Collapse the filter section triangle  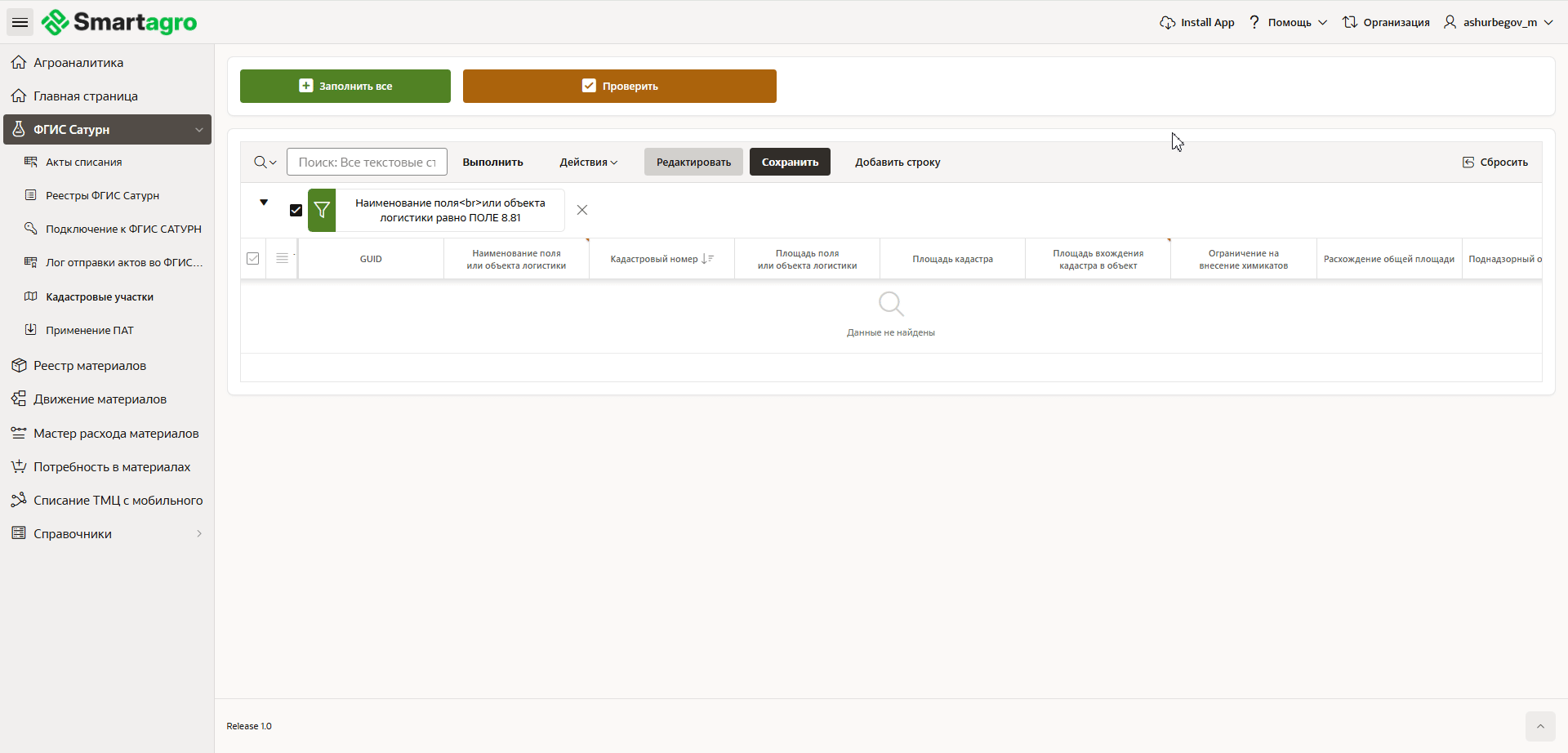(x=264, y=203)
